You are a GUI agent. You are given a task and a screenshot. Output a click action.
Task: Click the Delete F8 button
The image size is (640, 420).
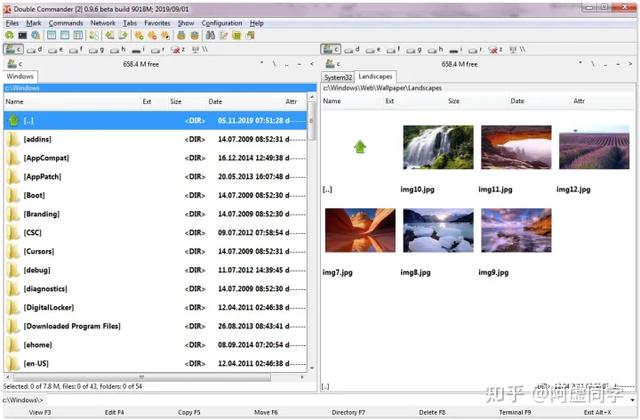[432, 412]
